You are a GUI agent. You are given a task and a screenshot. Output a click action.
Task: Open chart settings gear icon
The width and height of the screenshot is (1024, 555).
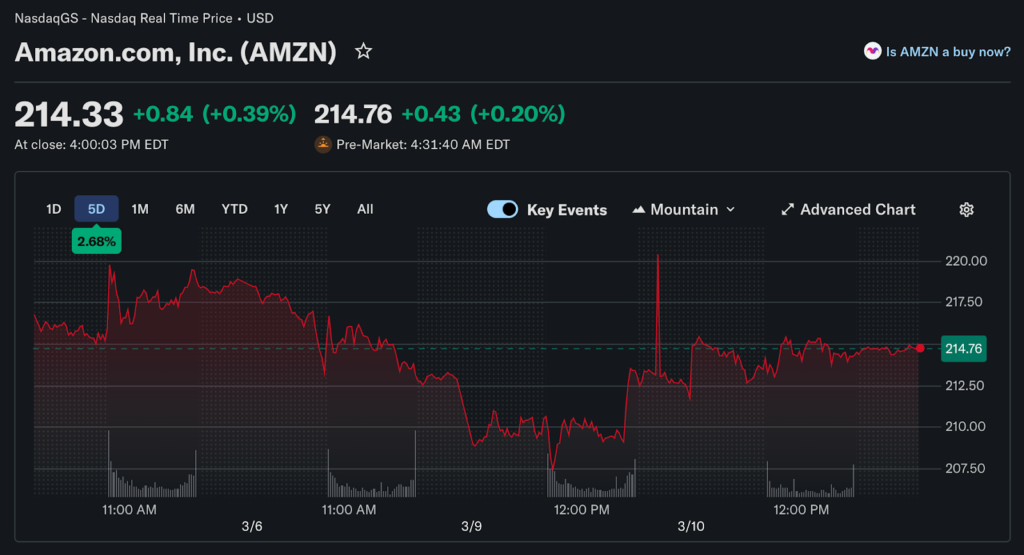pos(966,209)
